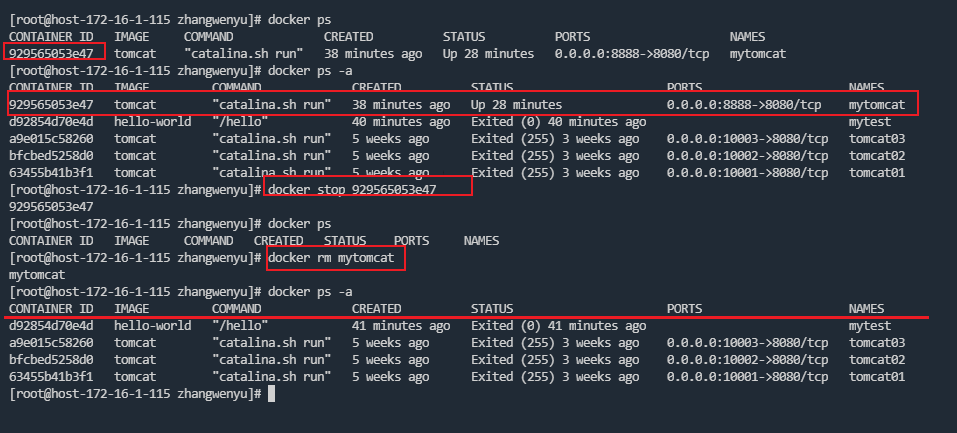Click the tomcat03 name in the bottom listing
The image size is (957, 433).
pyautogui.click(x=876, y=342)
